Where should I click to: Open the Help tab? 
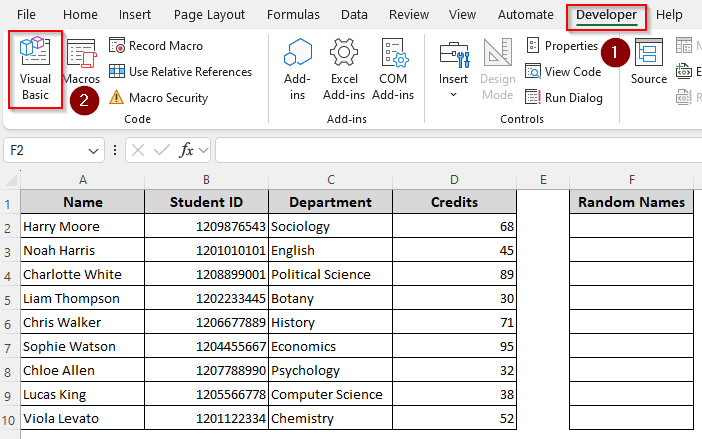pos(669,15)
